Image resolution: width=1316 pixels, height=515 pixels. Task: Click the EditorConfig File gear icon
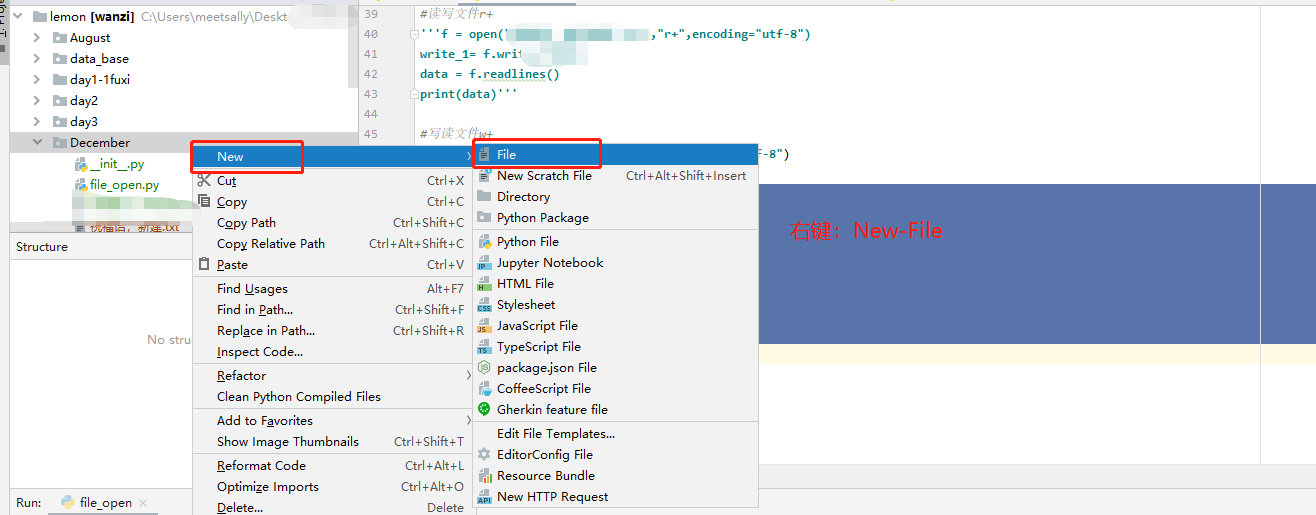(x=484, y=455)
